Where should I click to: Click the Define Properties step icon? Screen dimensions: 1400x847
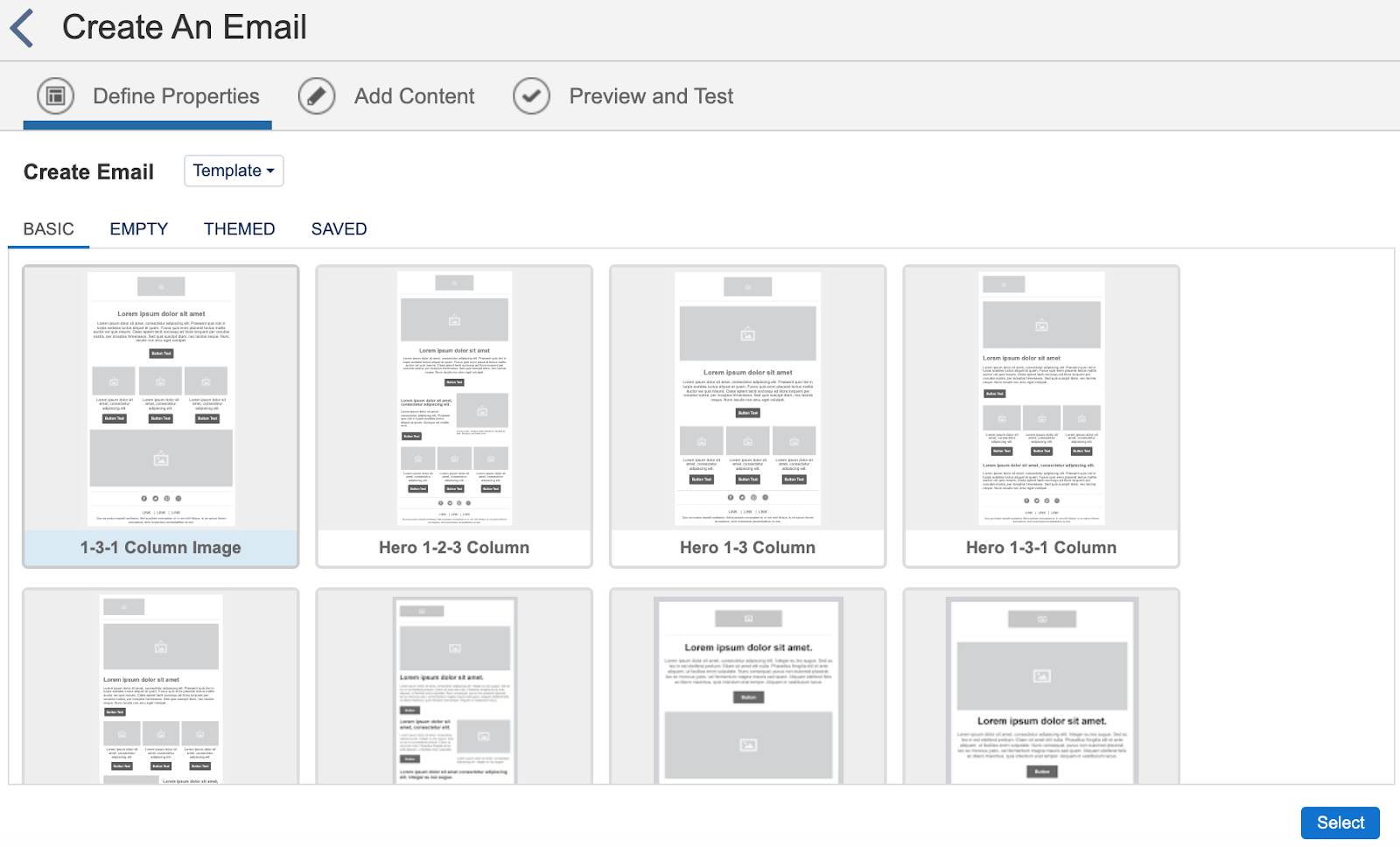point(56,96)
